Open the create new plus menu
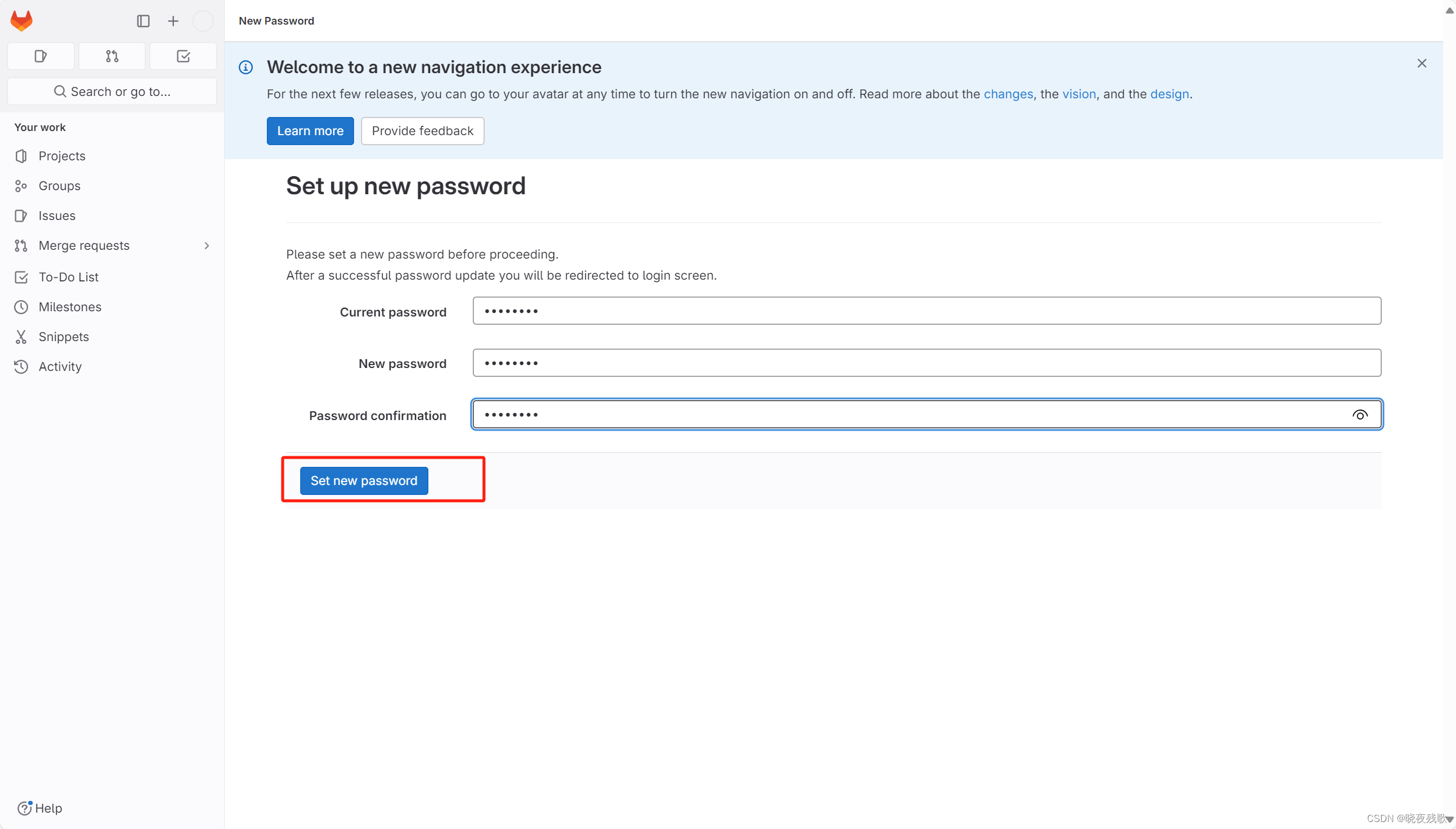Image resolution: width=1456 pixels, height=829 pixels. click(173, 21)
